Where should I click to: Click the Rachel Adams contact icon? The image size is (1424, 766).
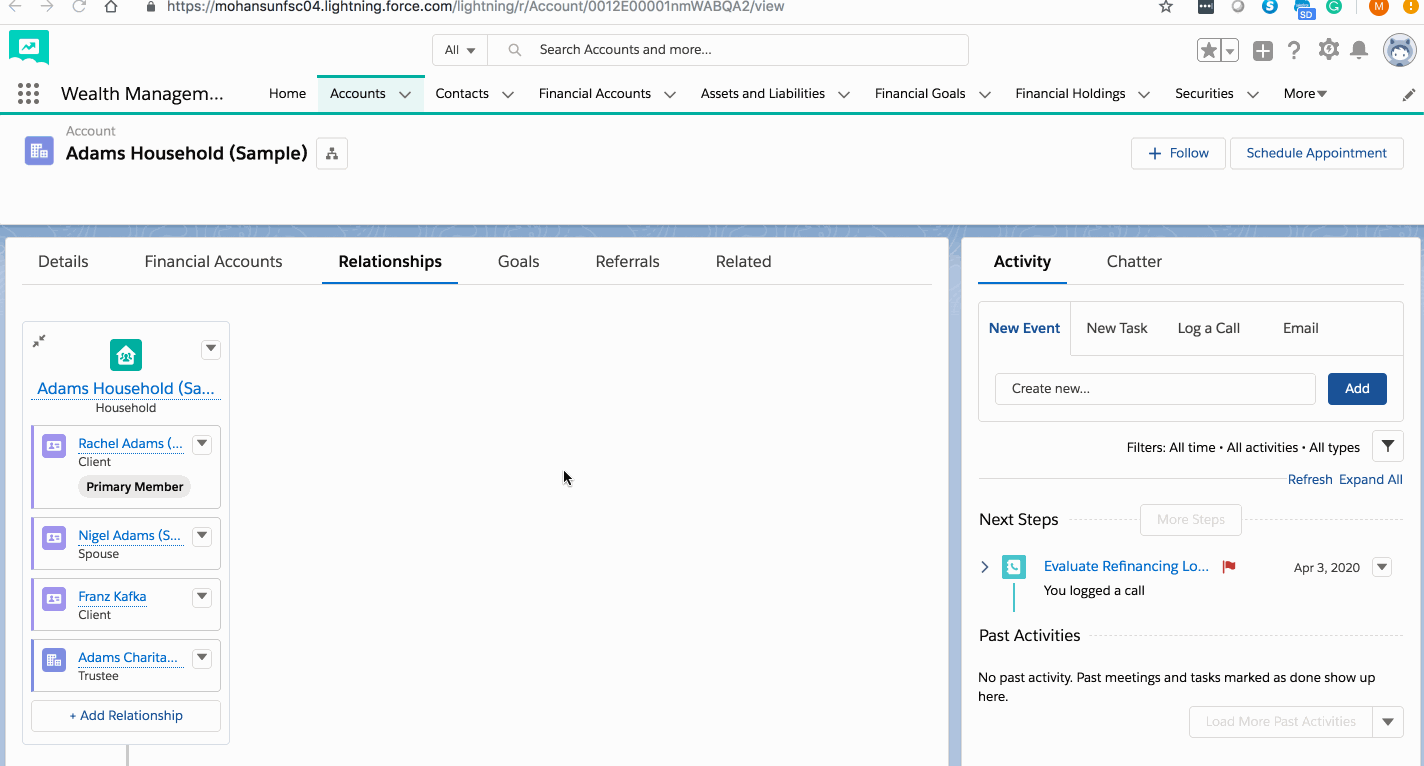(x=54, y=446)
